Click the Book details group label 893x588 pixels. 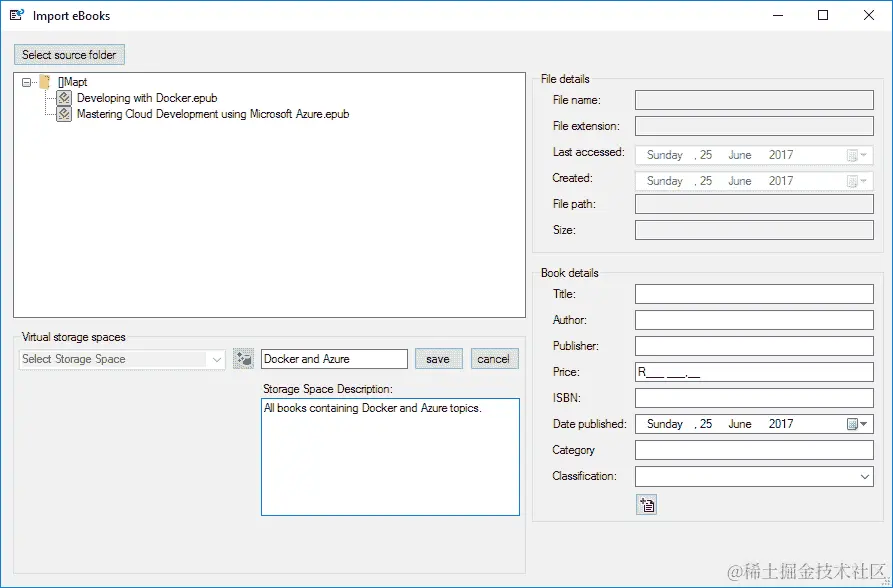click(570, 273)
